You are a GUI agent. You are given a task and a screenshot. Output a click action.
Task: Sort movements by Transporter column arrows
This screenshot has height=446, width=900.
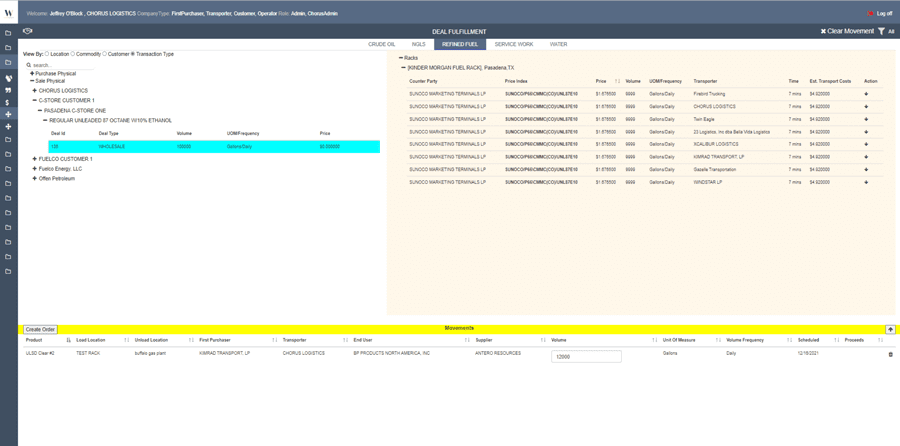coord(346,340)
